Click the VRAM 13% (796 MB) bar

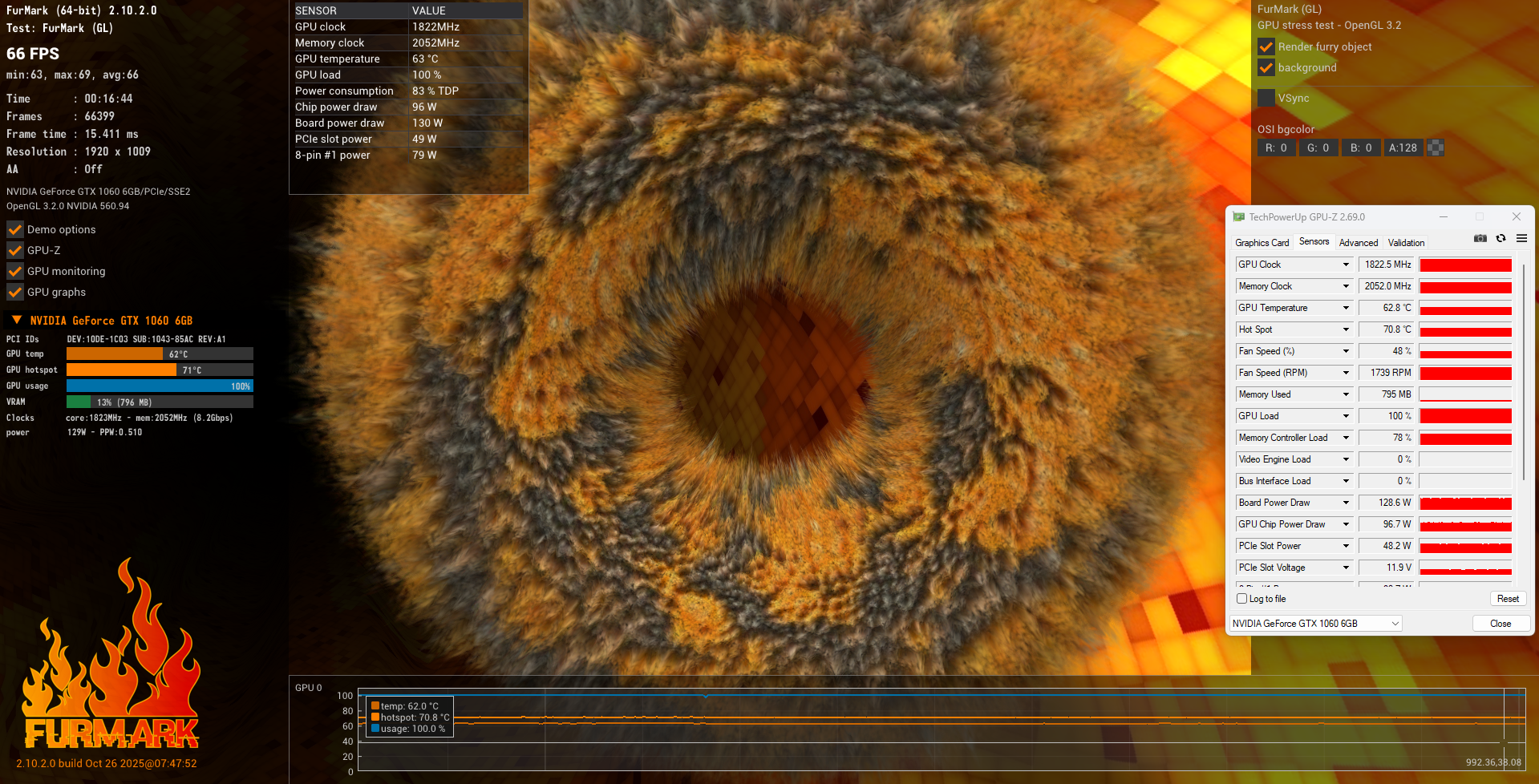tap(160, 402)
